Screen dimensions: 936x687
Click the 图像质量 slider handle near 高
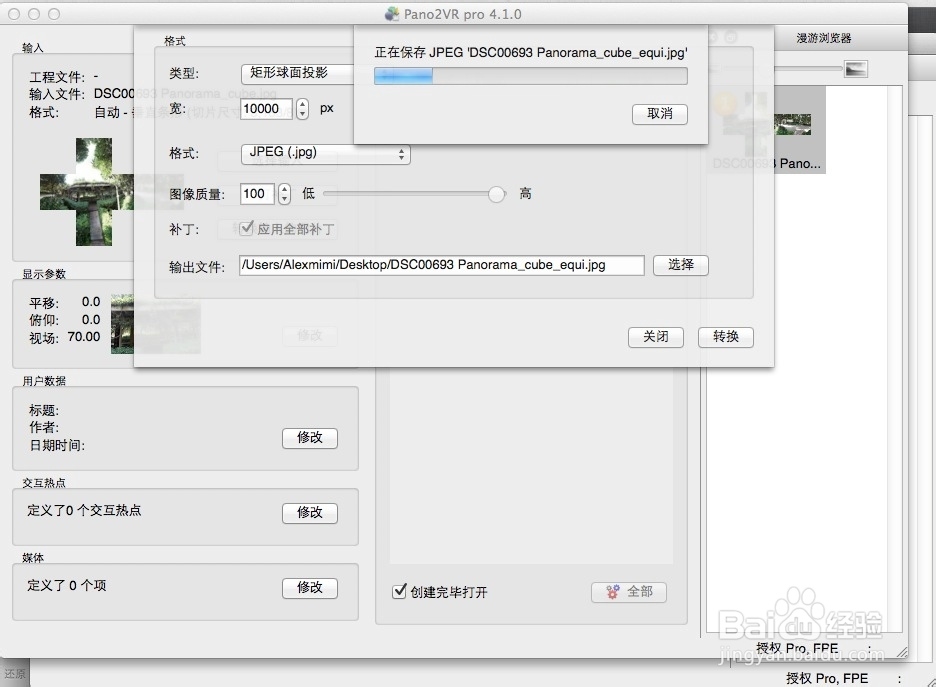point(496,194)
